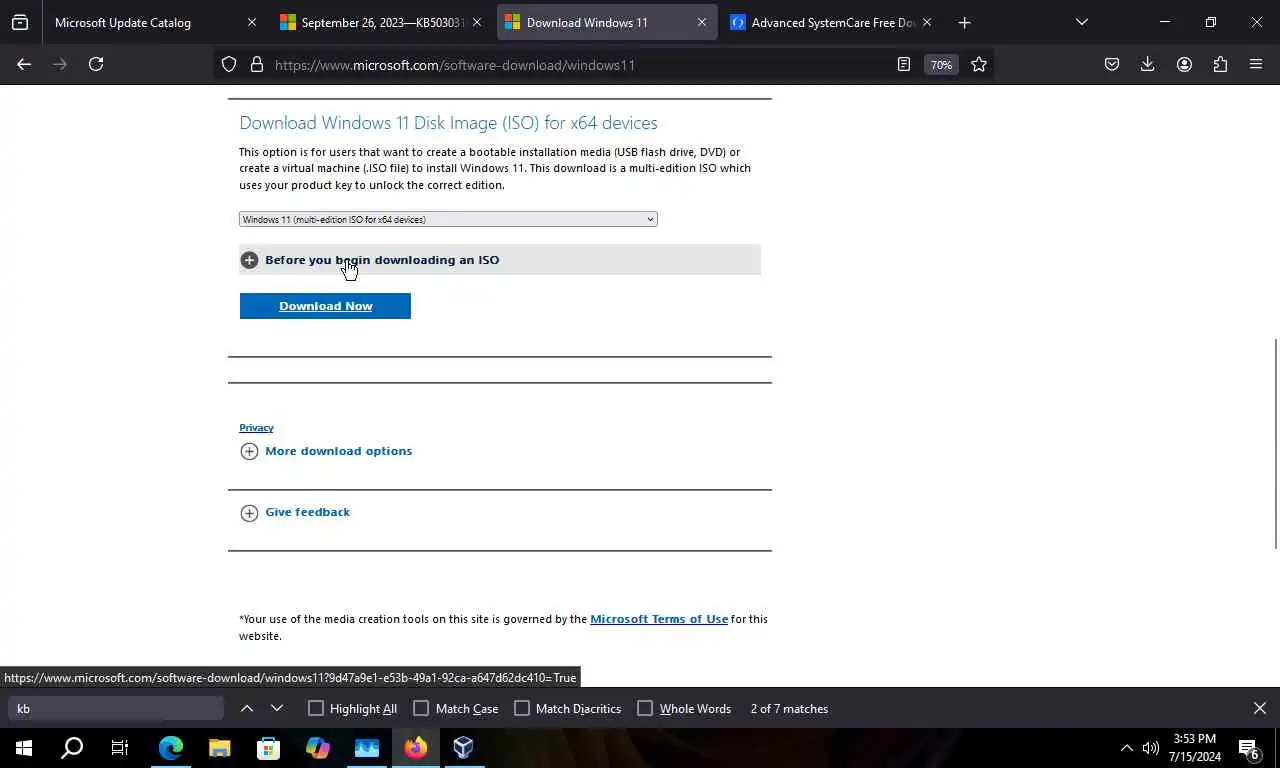This screenshot has height=768, width=1280.
Task: Show hidden system tray icons
Action: (x=1127, y=748)
